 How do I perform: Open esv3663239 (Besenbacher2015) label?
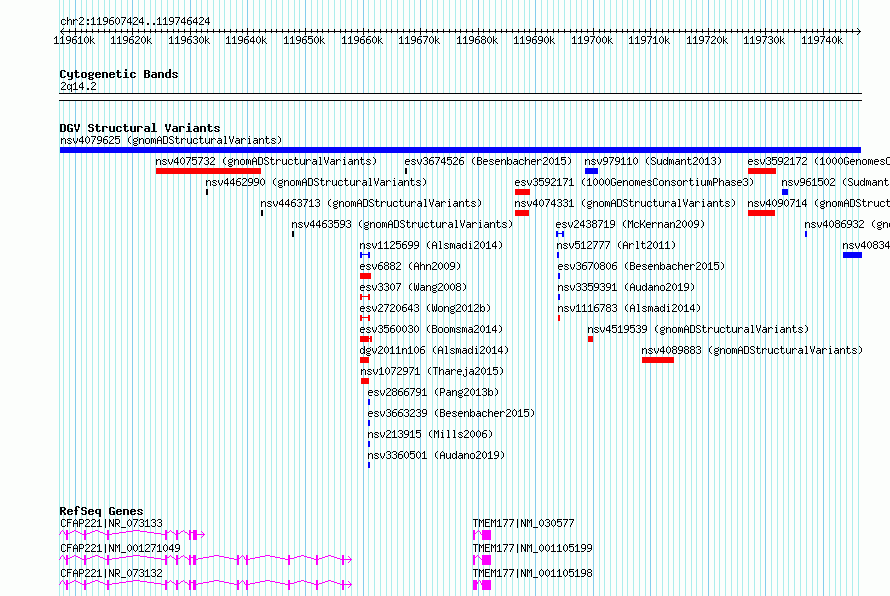(451, 413)
